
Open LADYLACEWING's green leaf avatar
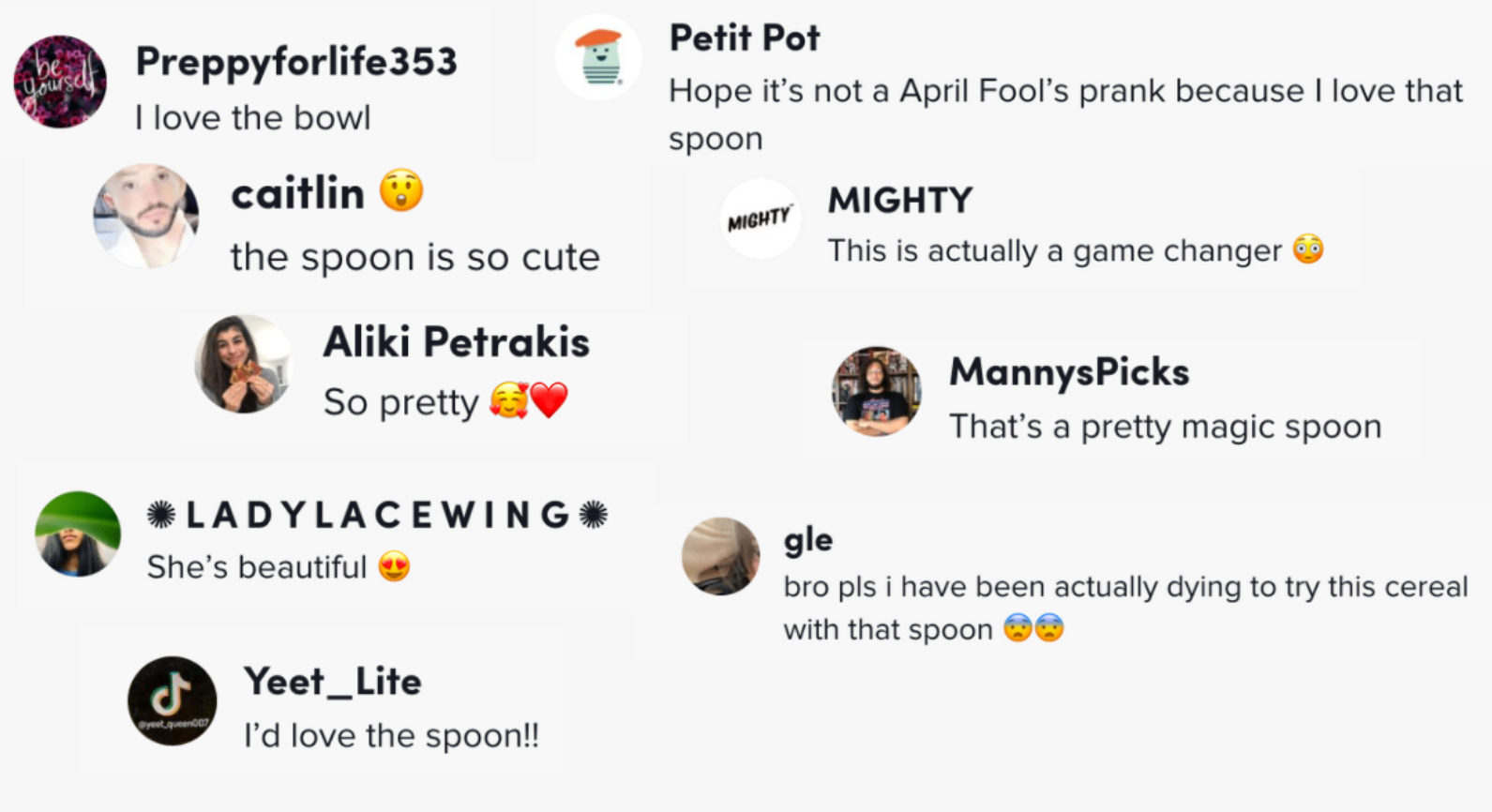(78, 534)
